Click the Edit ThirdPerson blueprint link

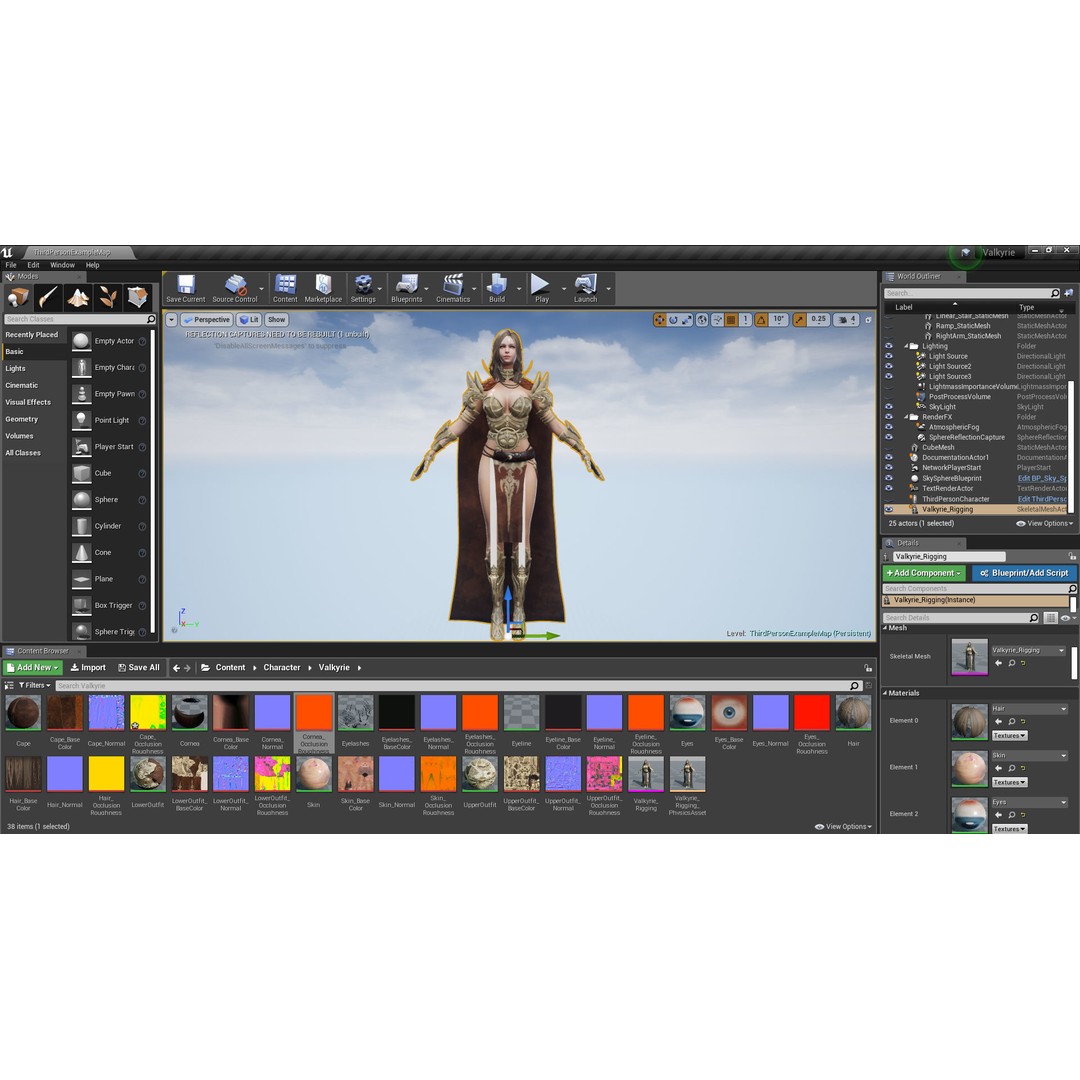click(x=1042, y=499)
